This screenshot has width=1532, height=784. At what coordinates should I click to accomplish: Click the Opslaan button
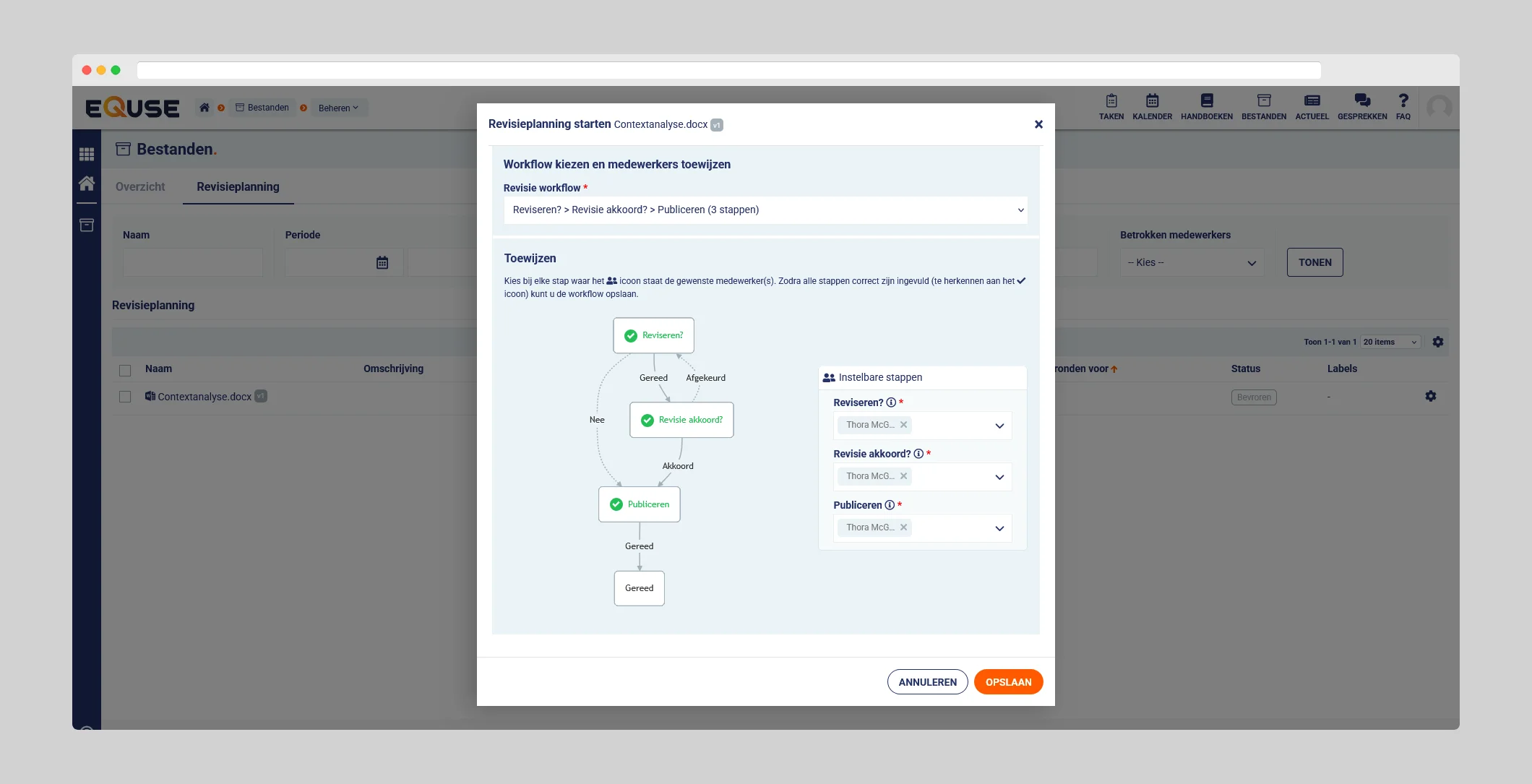(x=1008, y=682)
